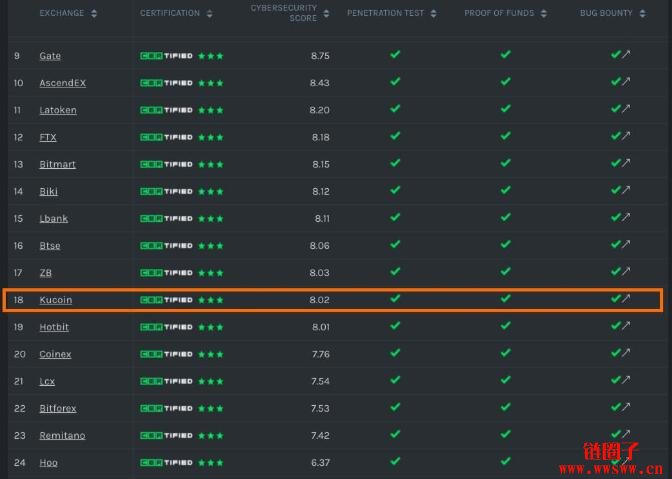The height and width of the screenshot is (479, 672).
Task: Open AscendEX's bug bounty external arrow
Action: pyautogui.click(x=626, y=81)
